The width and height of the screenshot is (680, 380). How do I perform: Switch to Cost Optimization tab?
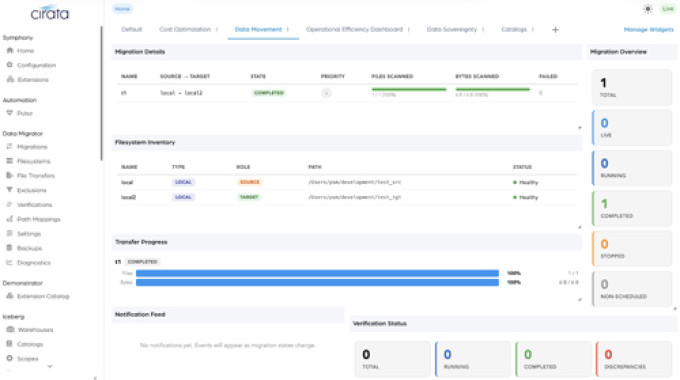(185, 29)
